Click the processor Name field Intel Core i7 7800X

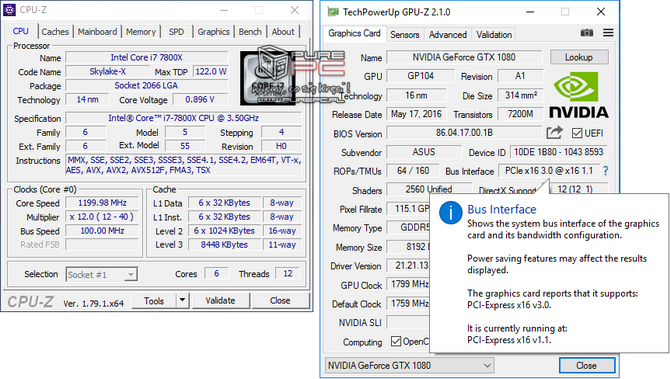147,58
